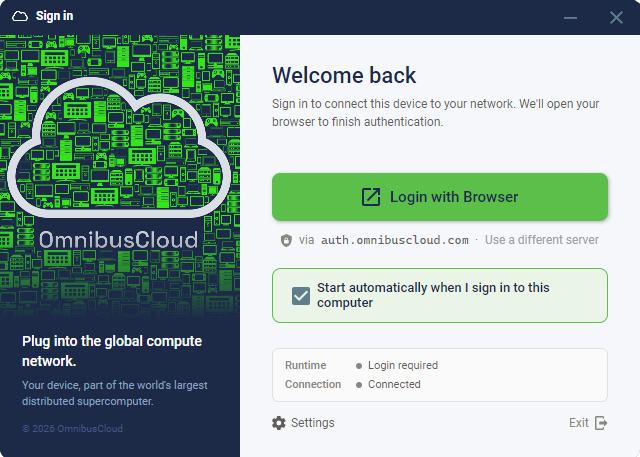This screenshot has width=640, height=457.
Task: Open Settings
Action: click(x=303, y=423)
